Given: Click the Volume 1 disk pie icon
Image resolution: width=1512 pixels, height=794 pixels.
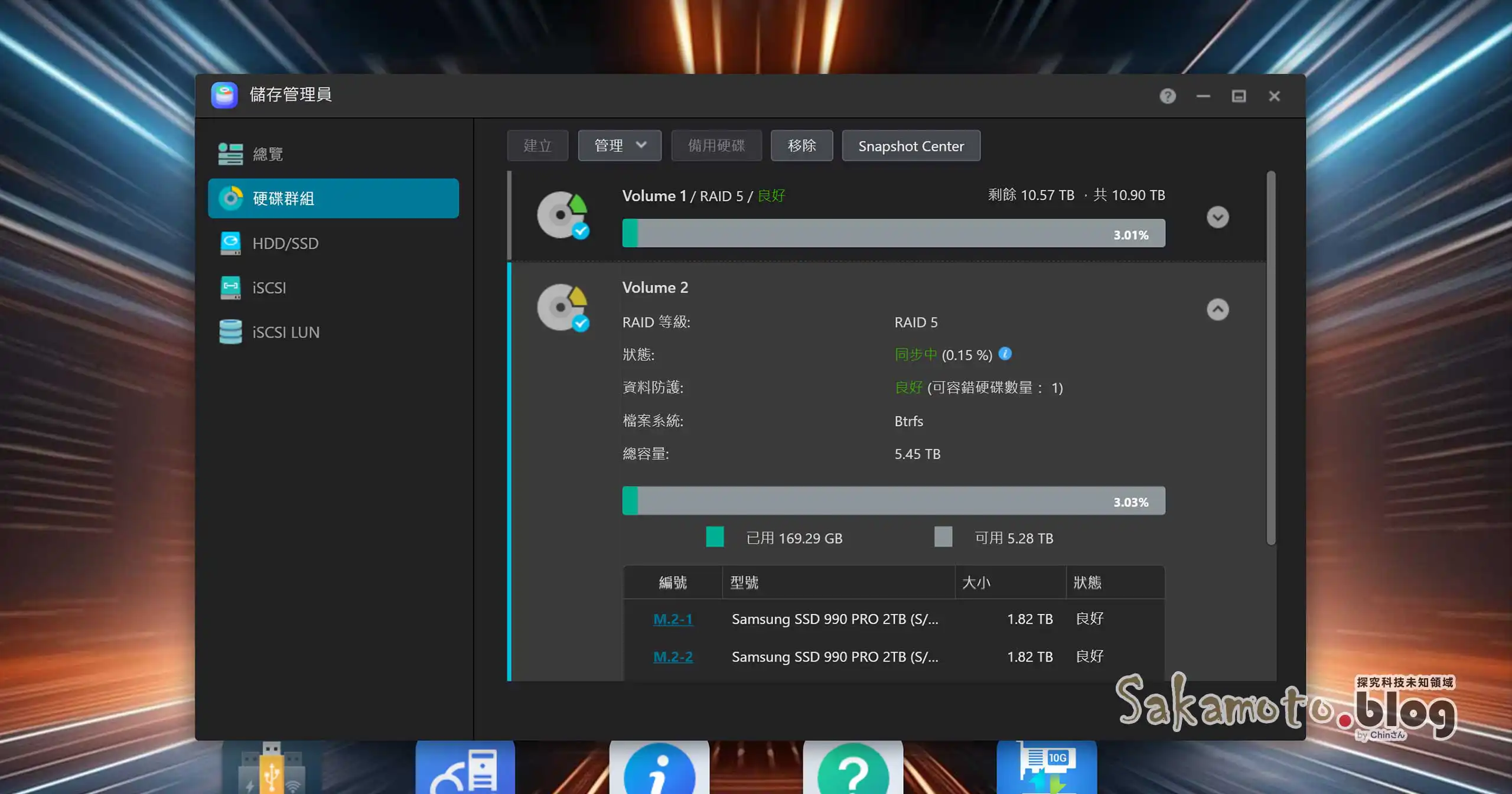Looking at the screenshot, I should 562,217.
